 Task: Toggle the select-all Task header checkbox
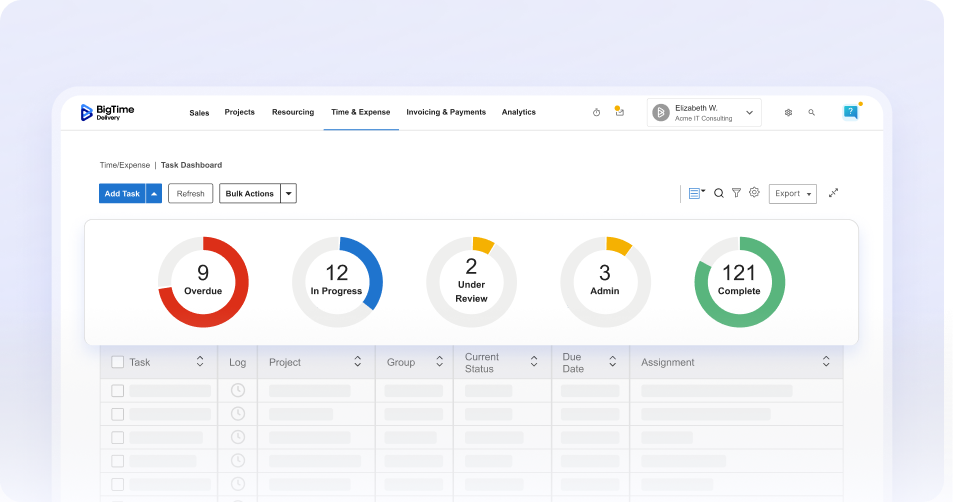118,362
